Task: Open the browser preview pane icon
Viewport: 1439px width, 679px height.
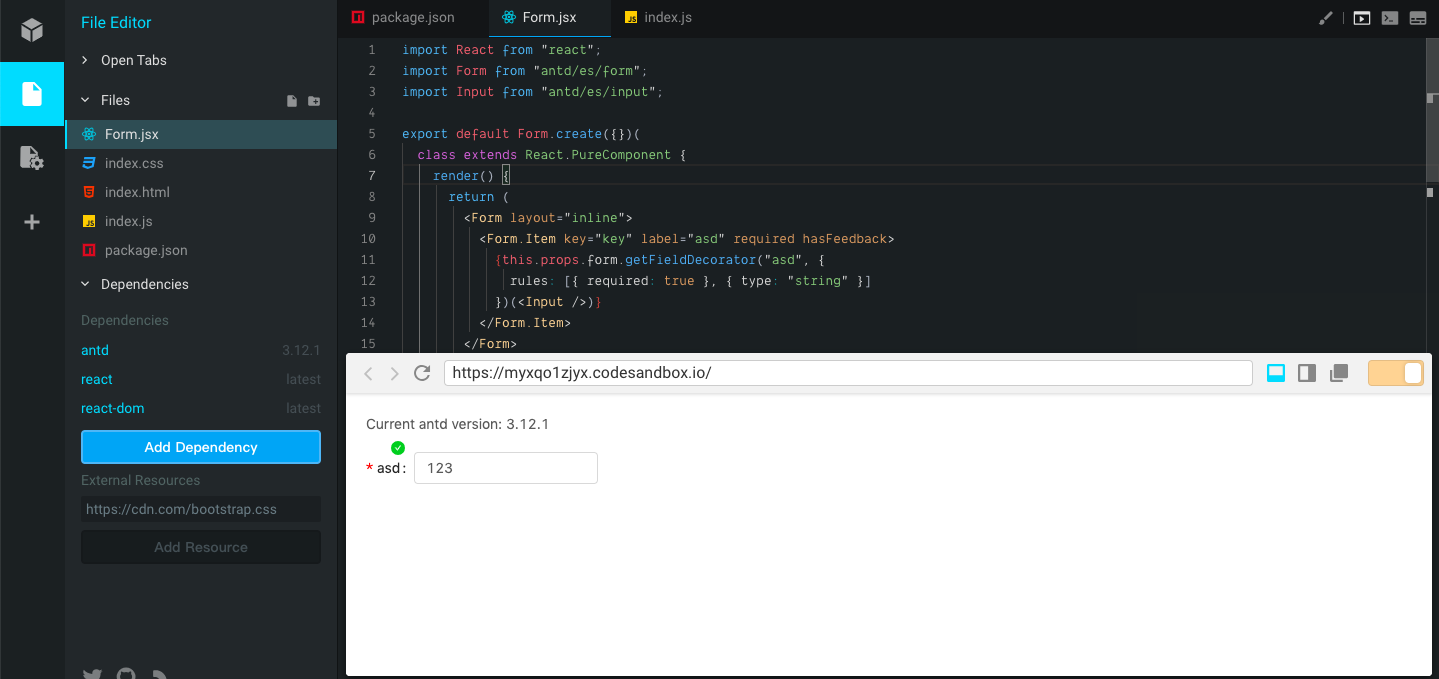Action: (1361, 17)
